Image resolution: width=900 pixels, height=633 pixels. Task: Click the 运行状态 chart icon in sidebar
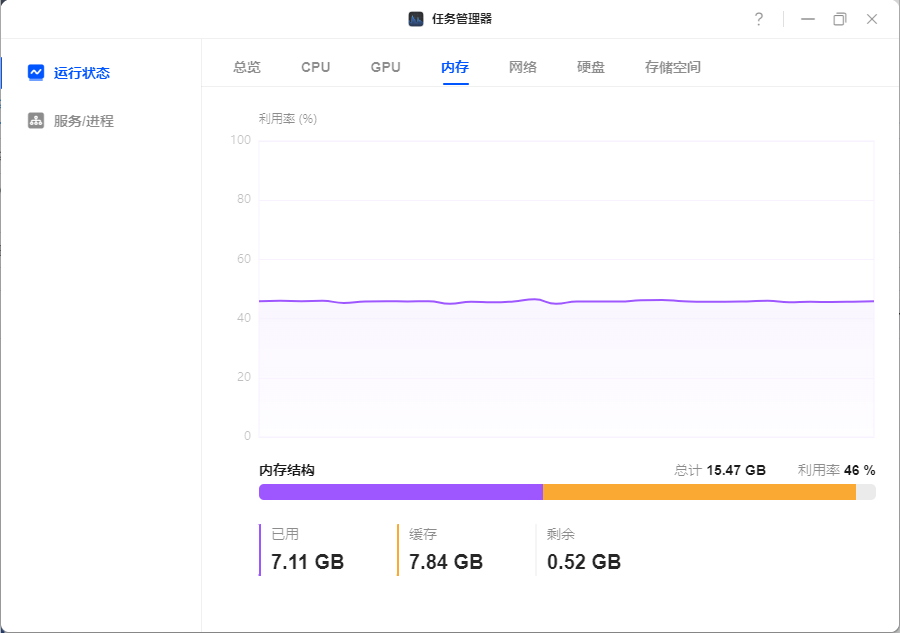[x=36, y=72]
